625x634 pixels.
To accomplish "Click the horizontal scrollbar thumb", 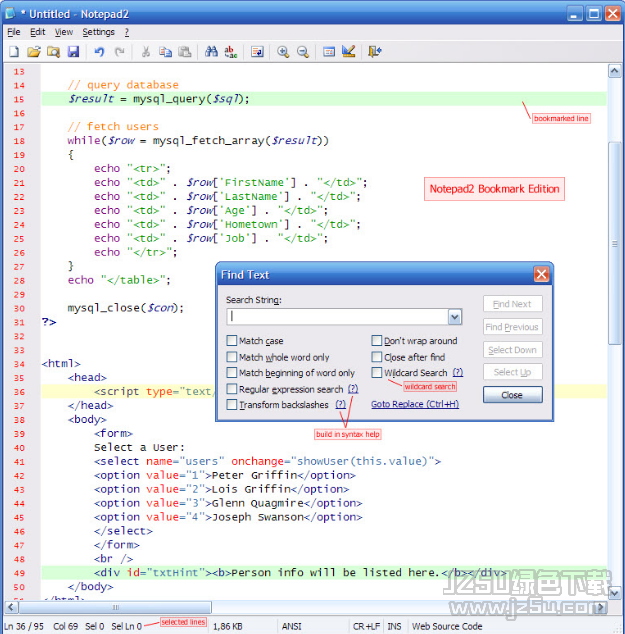I will (x=115, y=607).
